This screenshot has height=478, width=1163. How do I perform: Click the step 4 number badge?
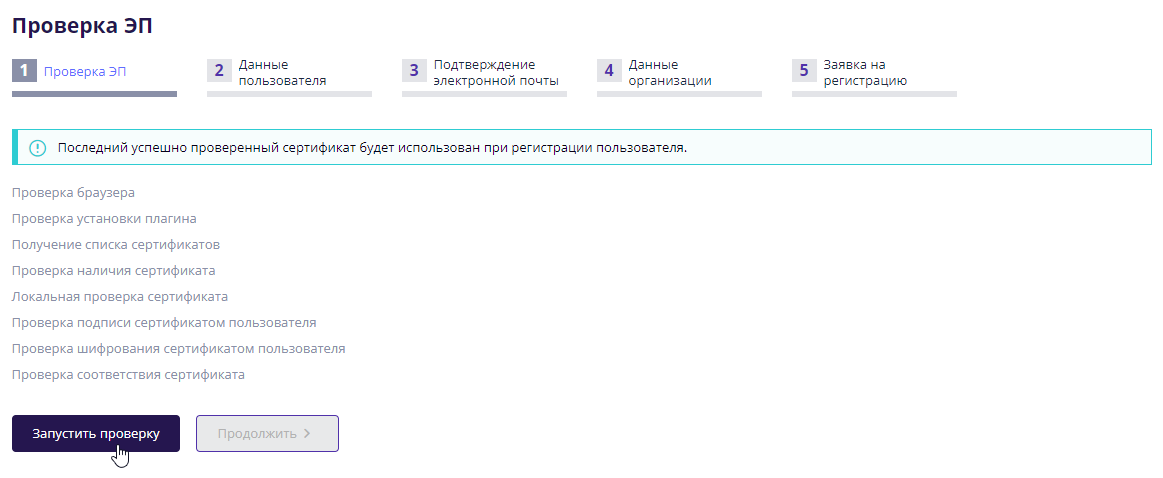coord(609,71)
